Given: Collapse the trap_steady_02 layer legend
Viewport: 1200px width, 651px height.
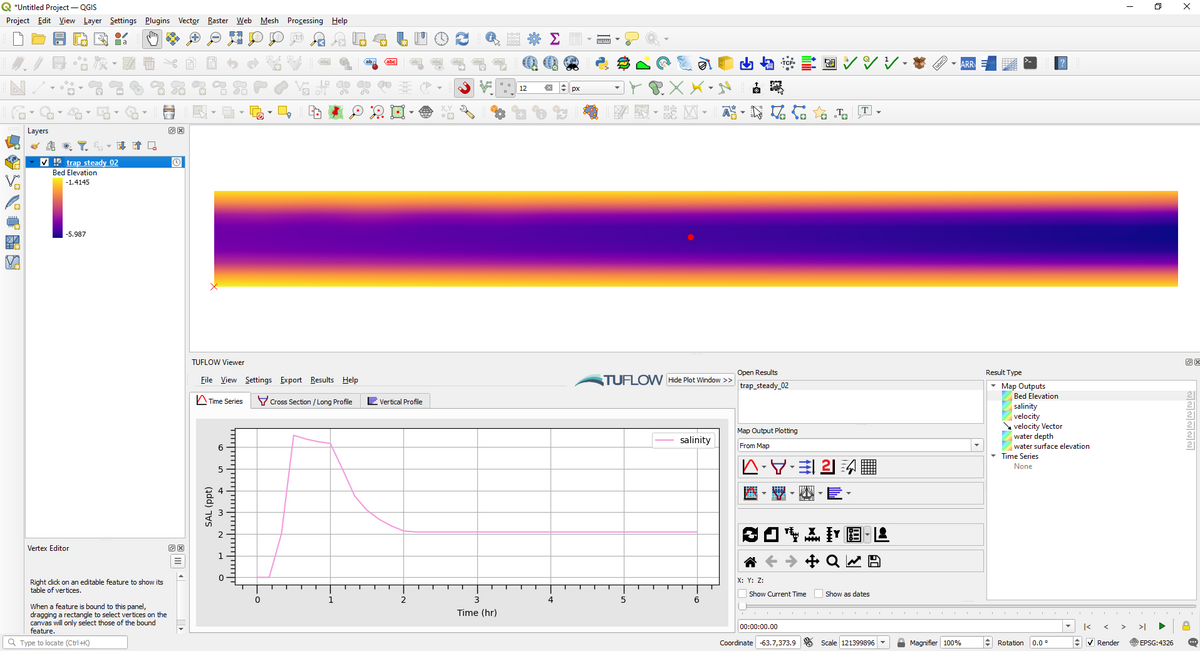Looking at the screenshot, I should point(32,161).
